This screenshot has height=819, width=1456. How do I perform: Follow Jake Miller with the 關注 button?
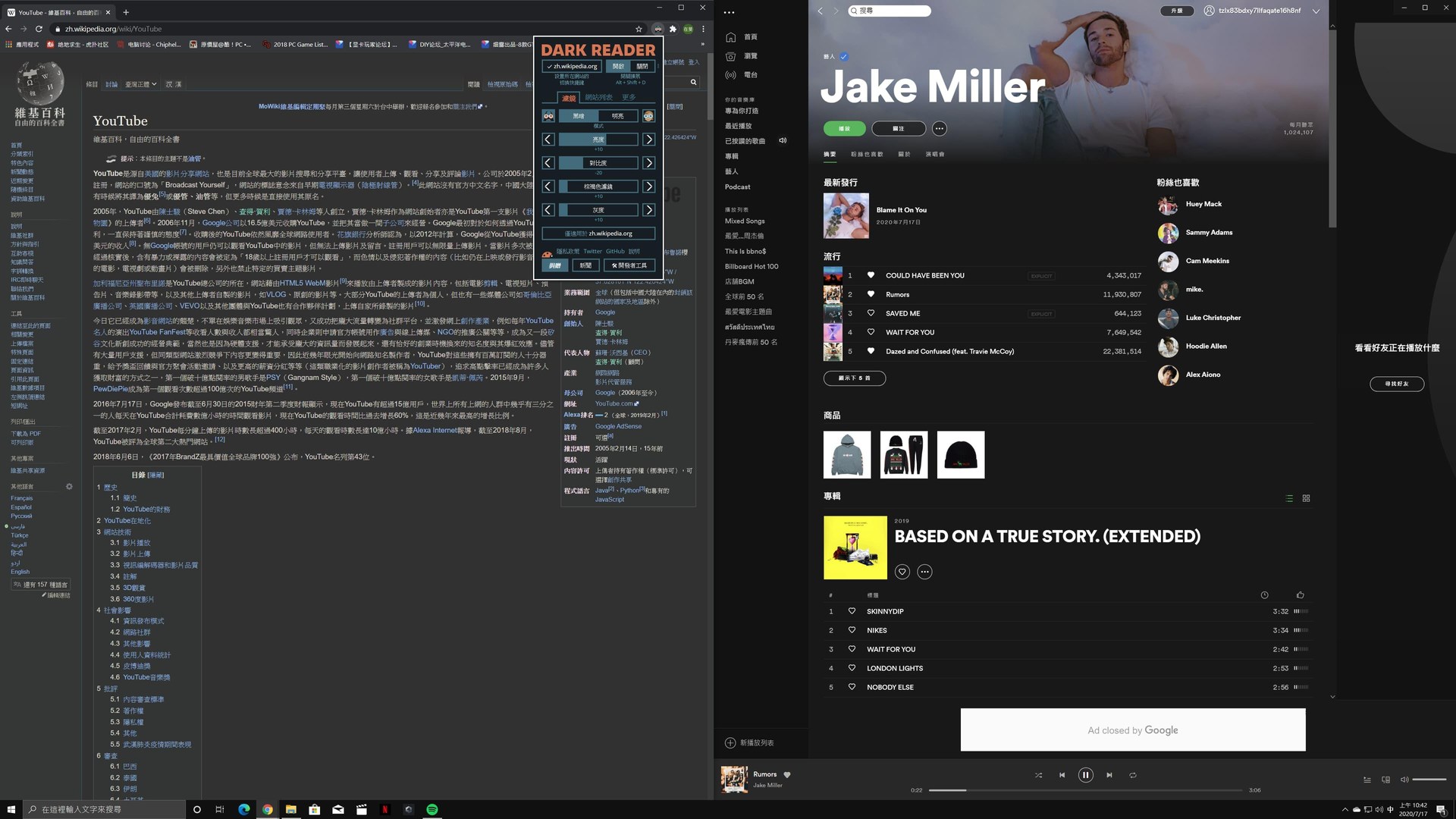point(899,129)
